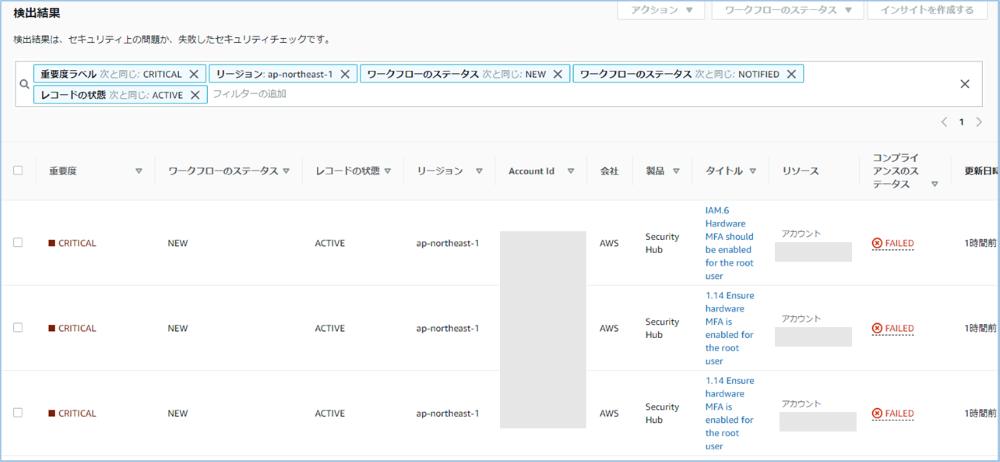Remove the workflow status NOTIFIED filter chip
Viewport: 1000px width, 462px height.
[791, 74]
